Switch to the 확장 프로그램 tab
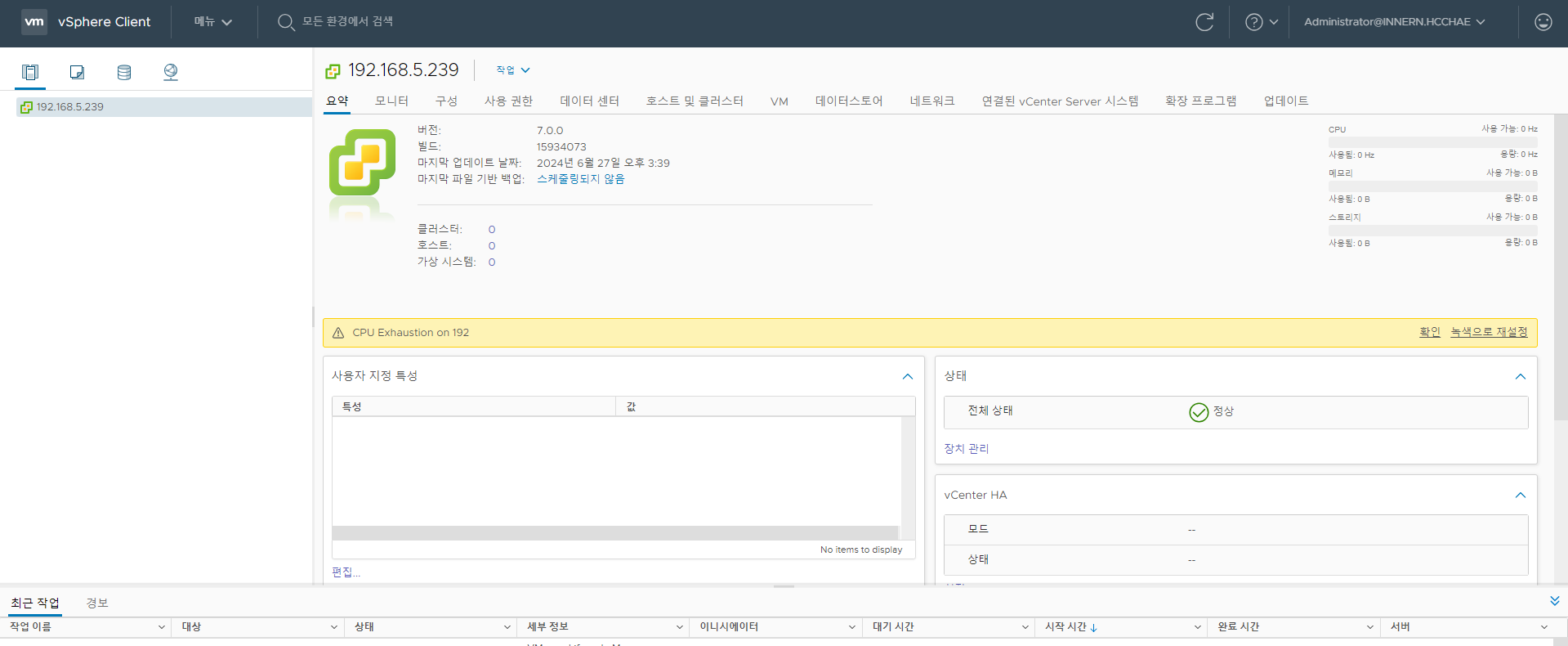Image resolution: width=1568 pixels, height=646 pixels. [x=1200, y=101]
